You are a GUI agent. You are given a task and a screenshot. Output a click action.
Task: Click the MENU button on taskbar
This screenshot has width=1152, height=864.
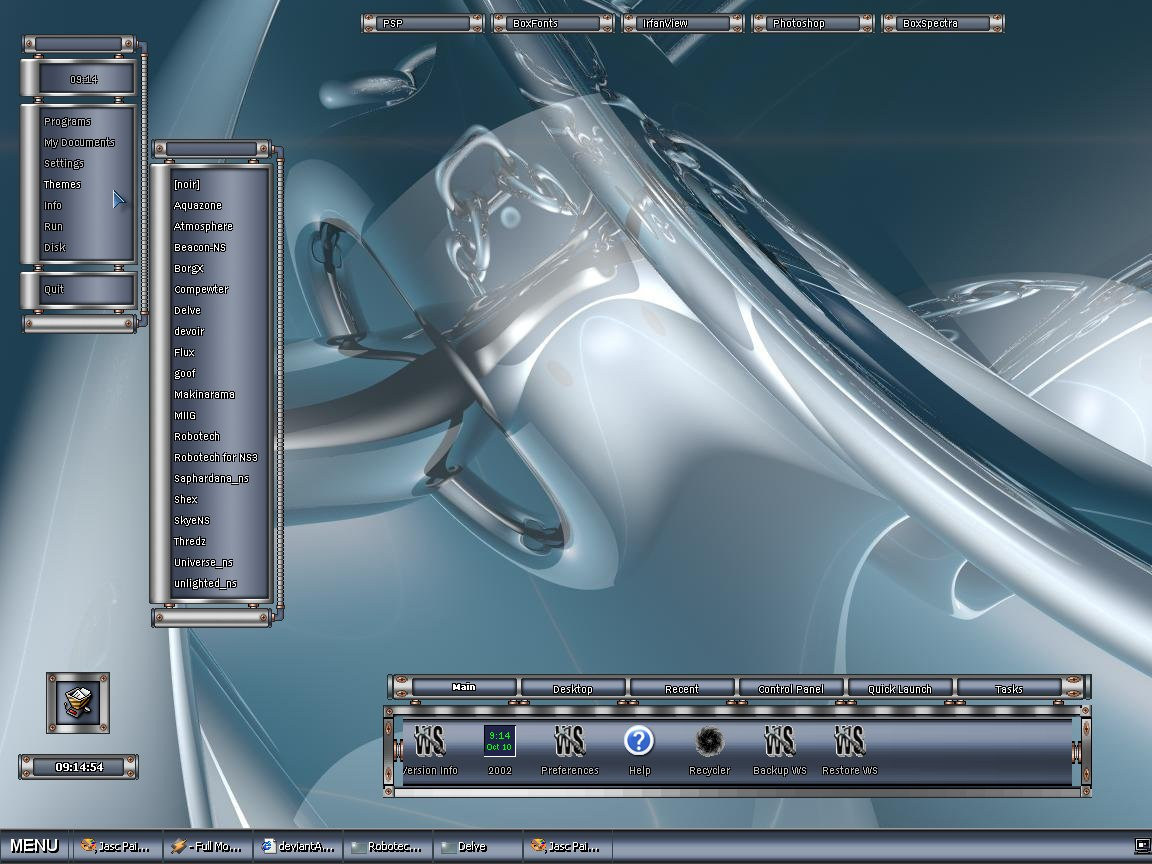pyautogui.click(x=34, y=846)
